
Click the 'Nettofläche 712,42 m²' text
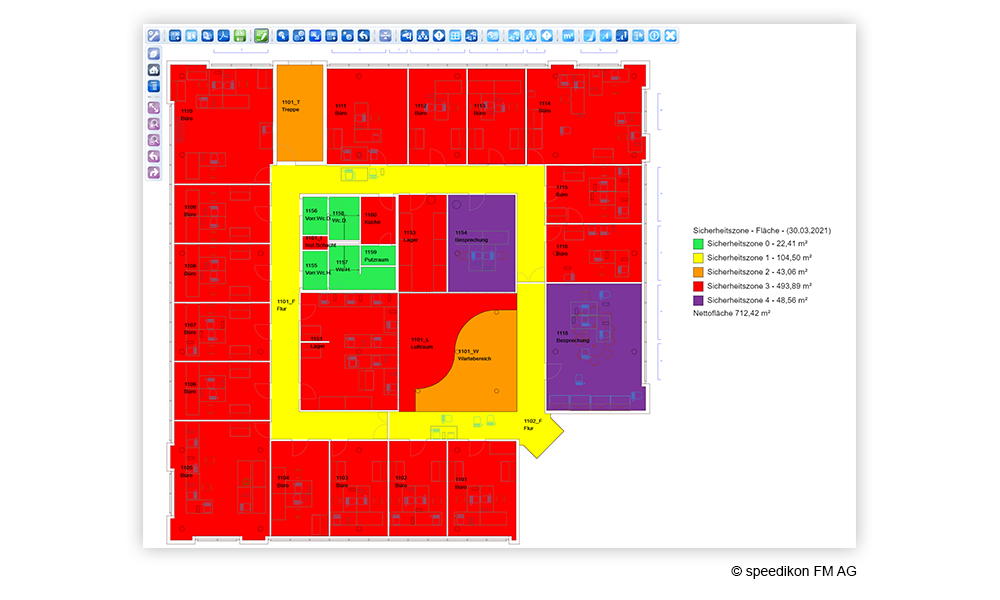tap(732, 313)
